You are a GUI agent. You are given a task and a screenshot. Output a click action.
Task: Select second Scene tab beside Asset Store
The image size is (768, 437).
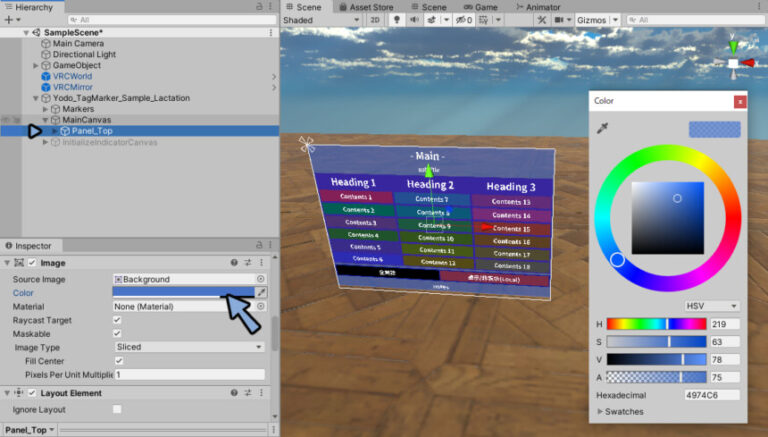429,7
